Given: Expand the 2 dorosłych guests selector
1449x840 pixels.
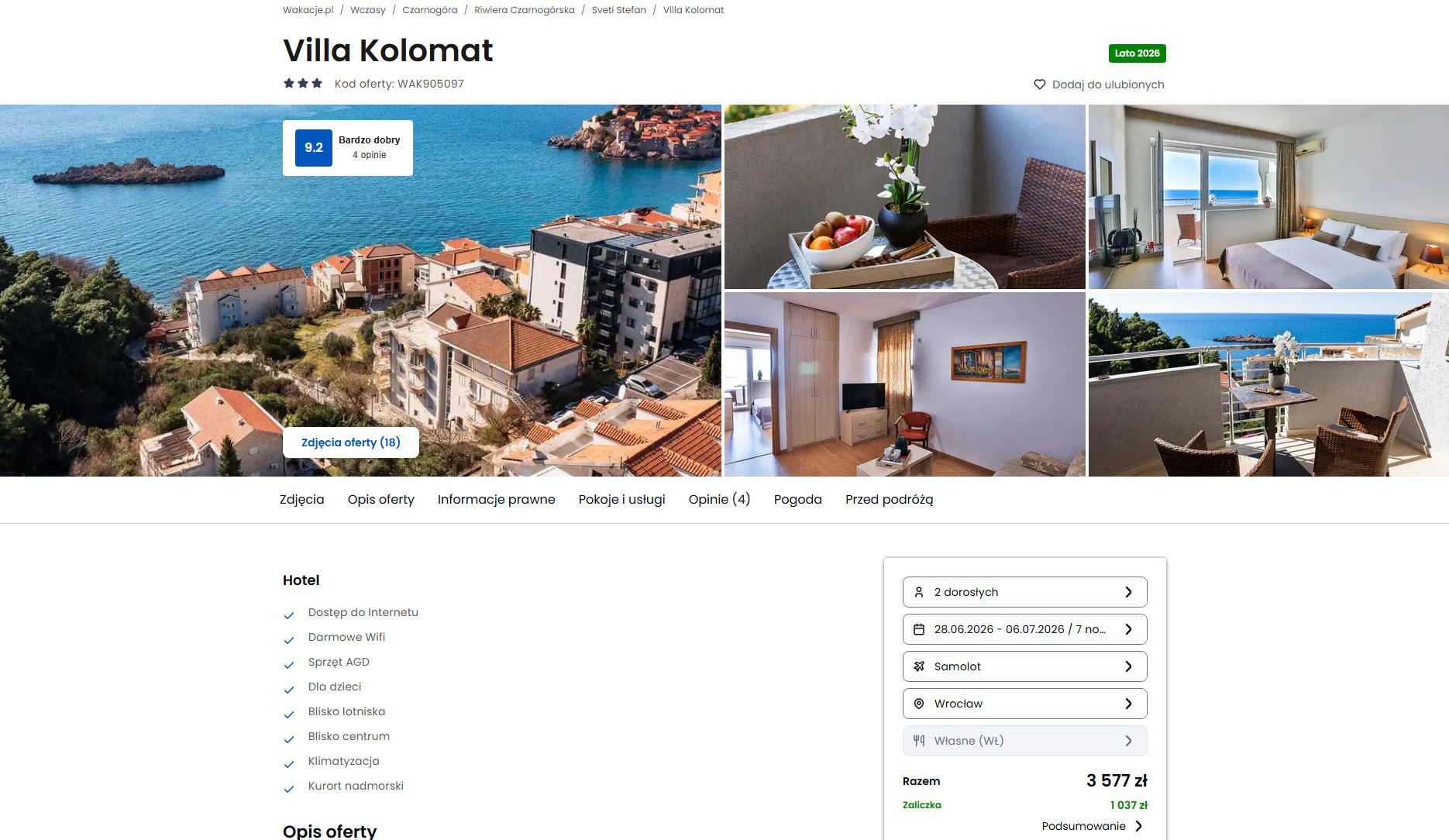Looking at the screenshot, I should click(1024, 592).
